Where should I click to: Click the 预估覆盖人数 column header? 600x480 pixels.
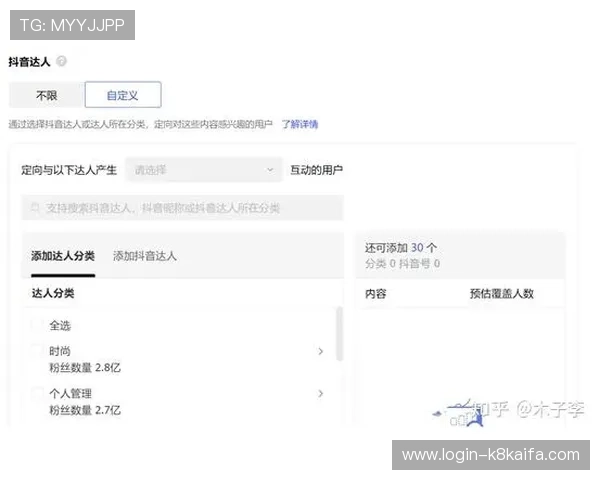click(502, 294)
